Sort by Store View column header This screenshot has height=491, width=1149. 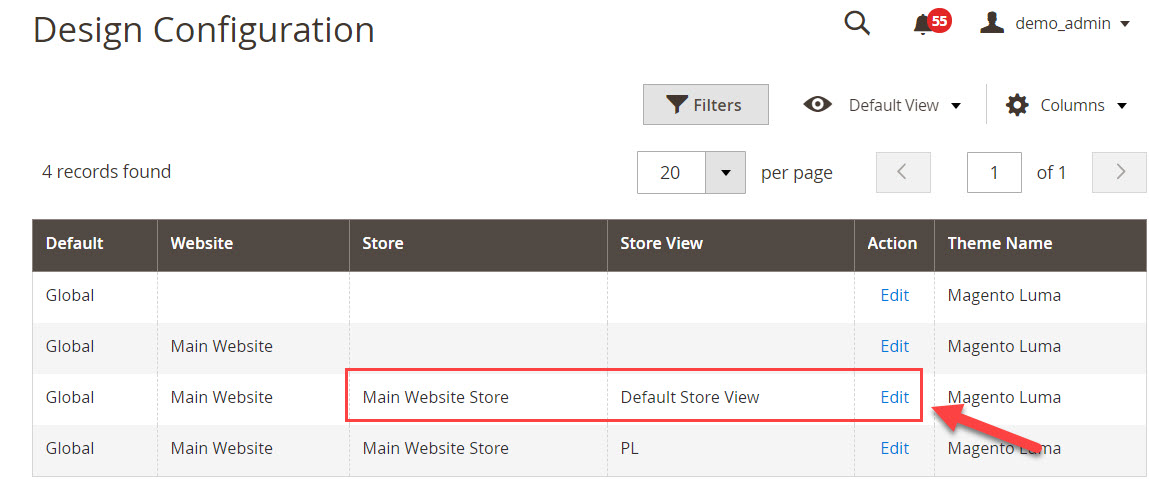[x=661, y=243]
